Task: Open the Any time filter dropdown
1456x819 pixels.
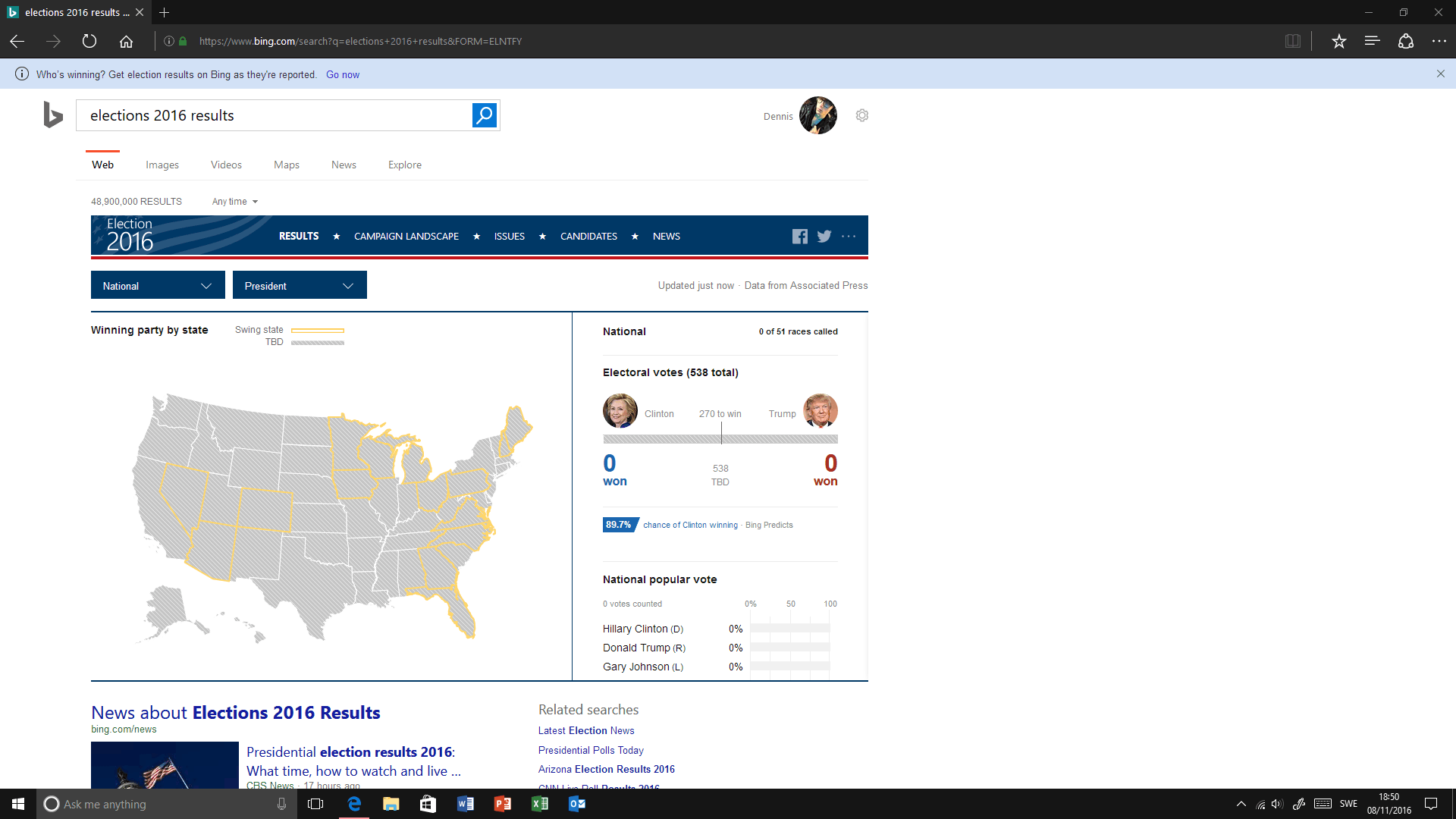Action: click(x=235, y=202)
